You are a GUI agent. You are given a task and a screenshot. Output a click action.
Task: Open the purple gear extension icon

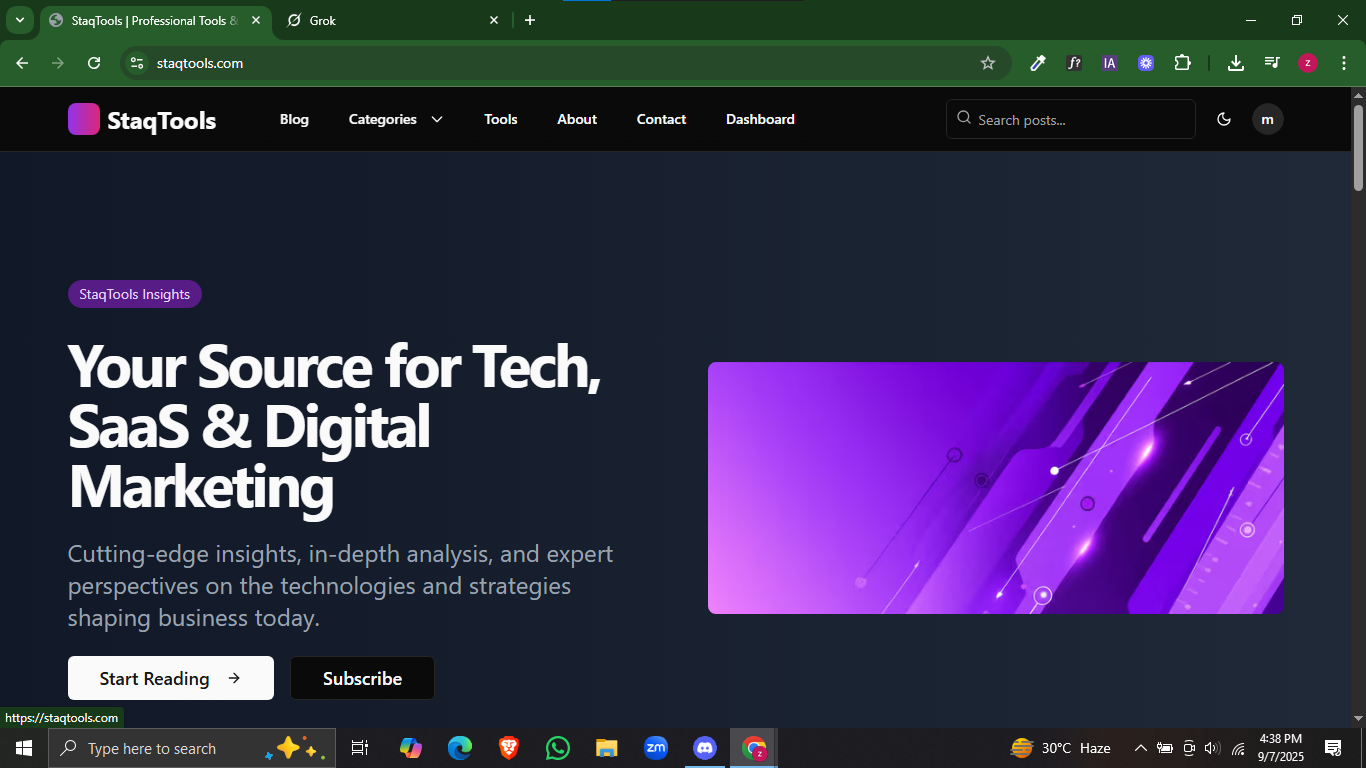coord(1146,63)
